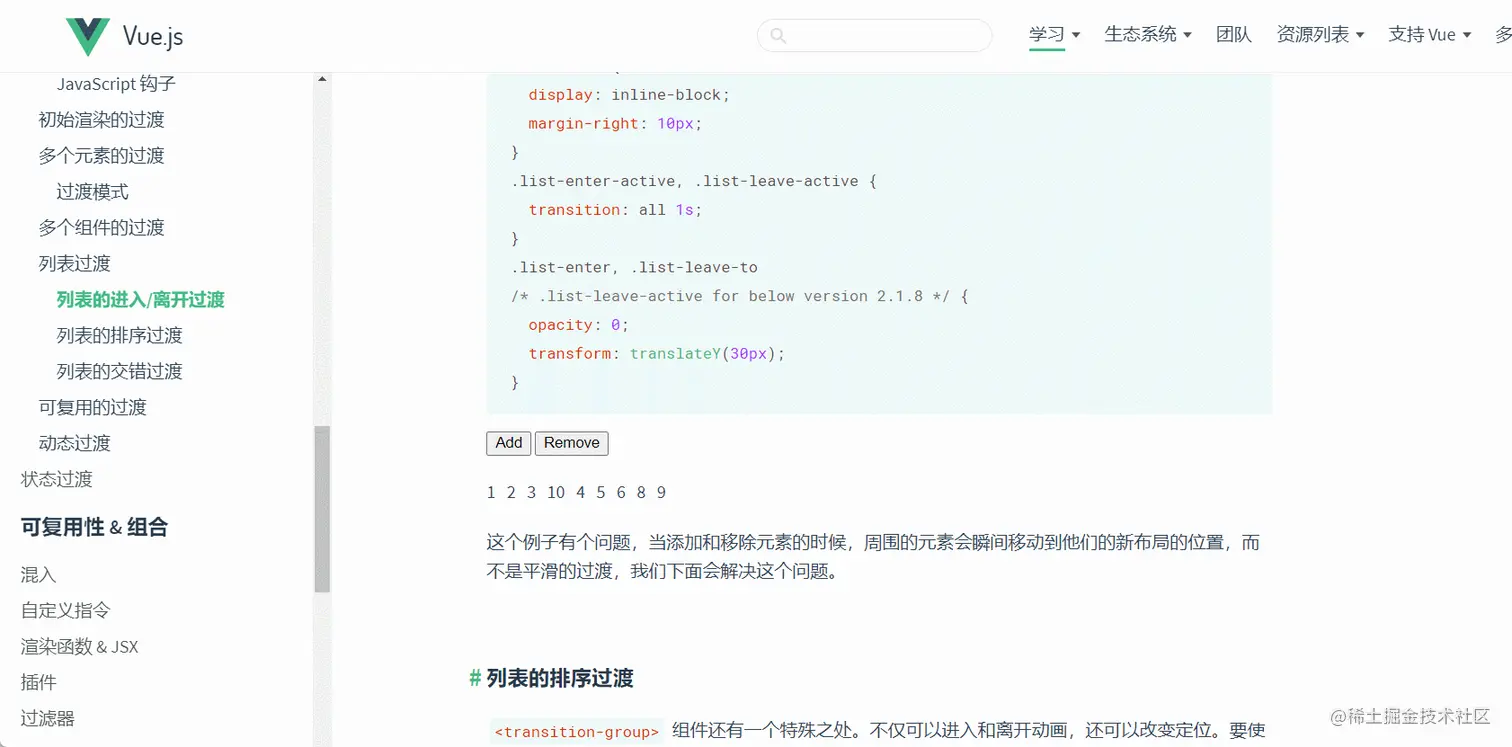Click the Vue.js logo icon

tap(87, 37)
